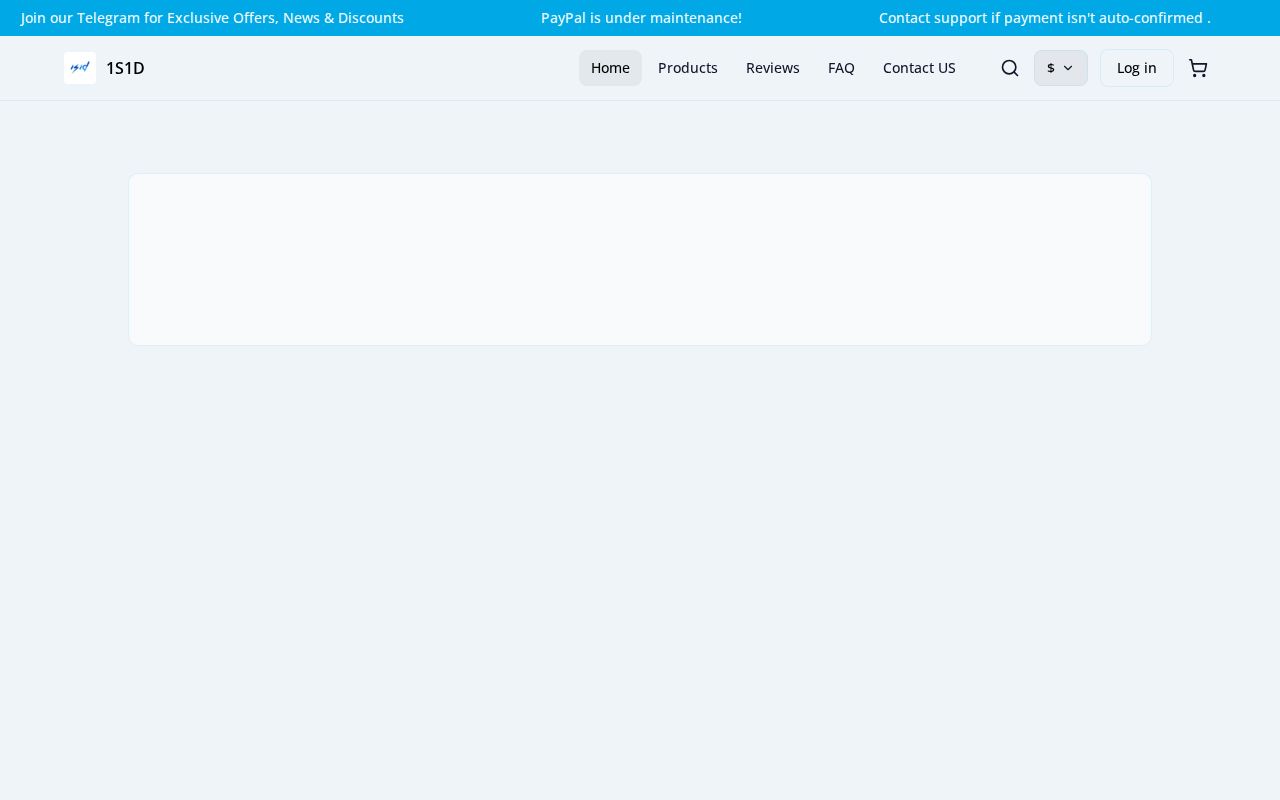Image resolution: width=1280 pixels, height=800 pixels.
Task: Click the 1S1D brand name link
Action: (x=125, y=68)
